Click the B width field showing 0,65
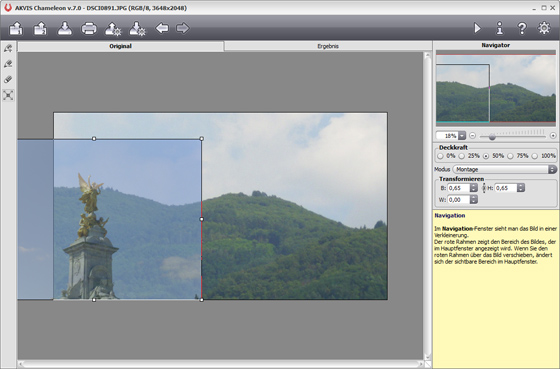Image resolution: width=560 pixels, height=369 pixels. (x=459, y=188)
